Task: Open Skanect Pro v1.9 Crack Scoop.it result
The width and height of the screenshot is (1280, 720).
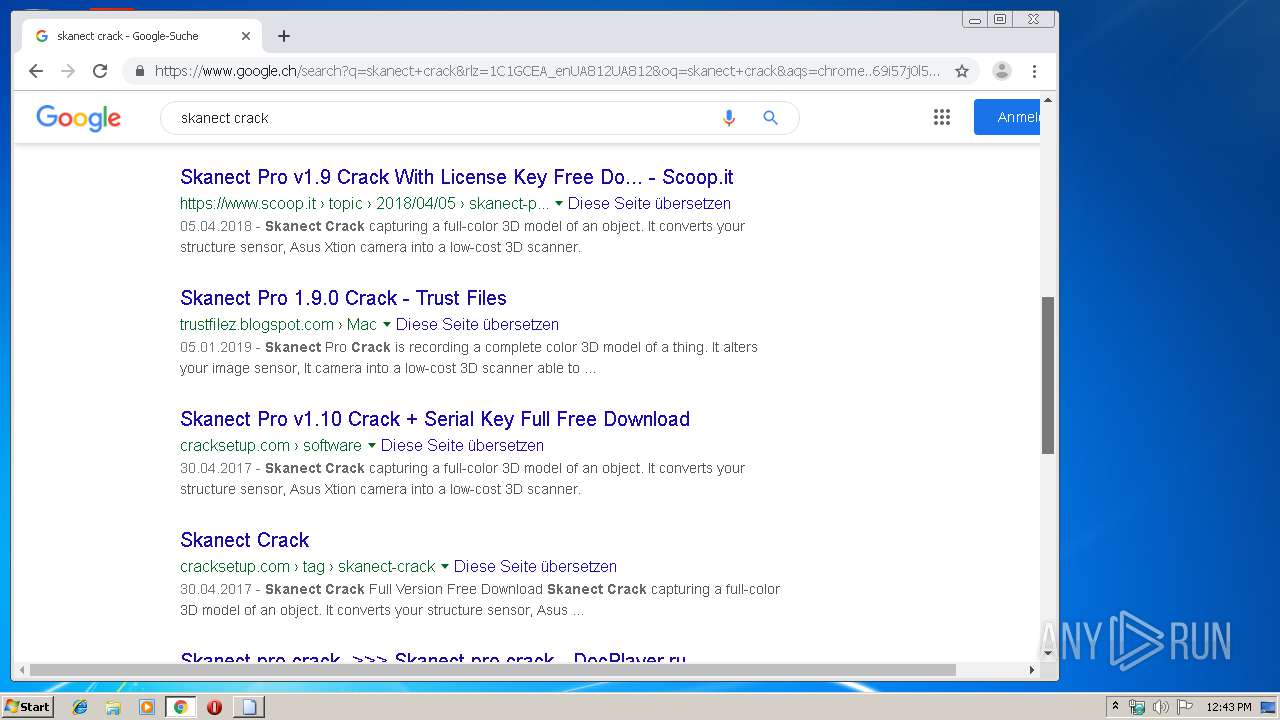Action: point(456,177)
